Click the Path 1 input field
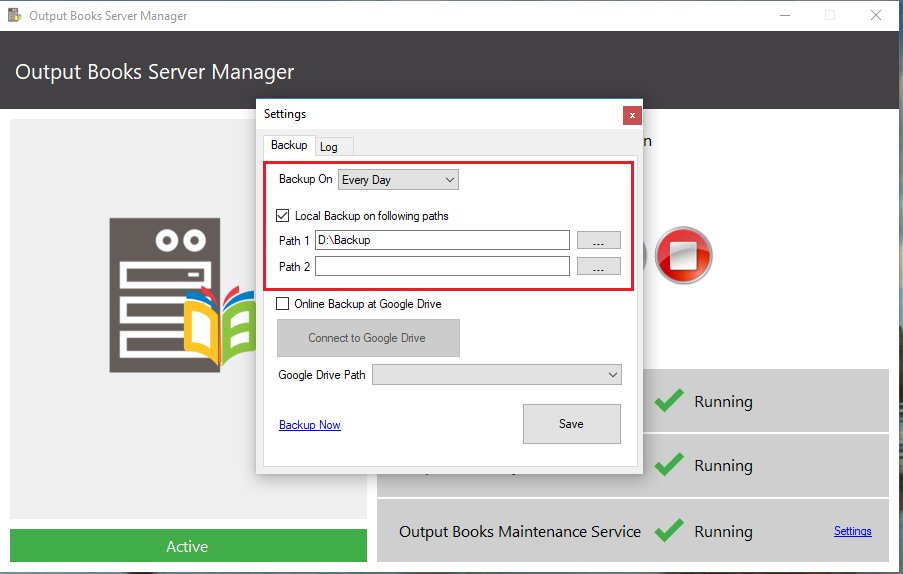This screenshot has height=574, width=903. pos(442,240)
